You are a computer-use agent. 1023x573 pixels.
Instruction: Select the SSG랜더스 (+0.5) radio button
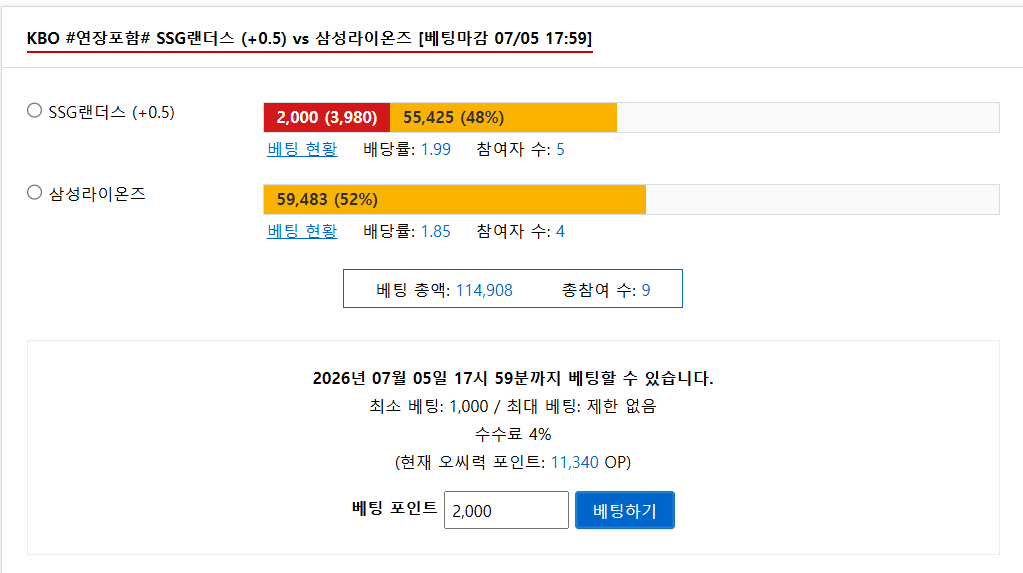pos(35,110)
